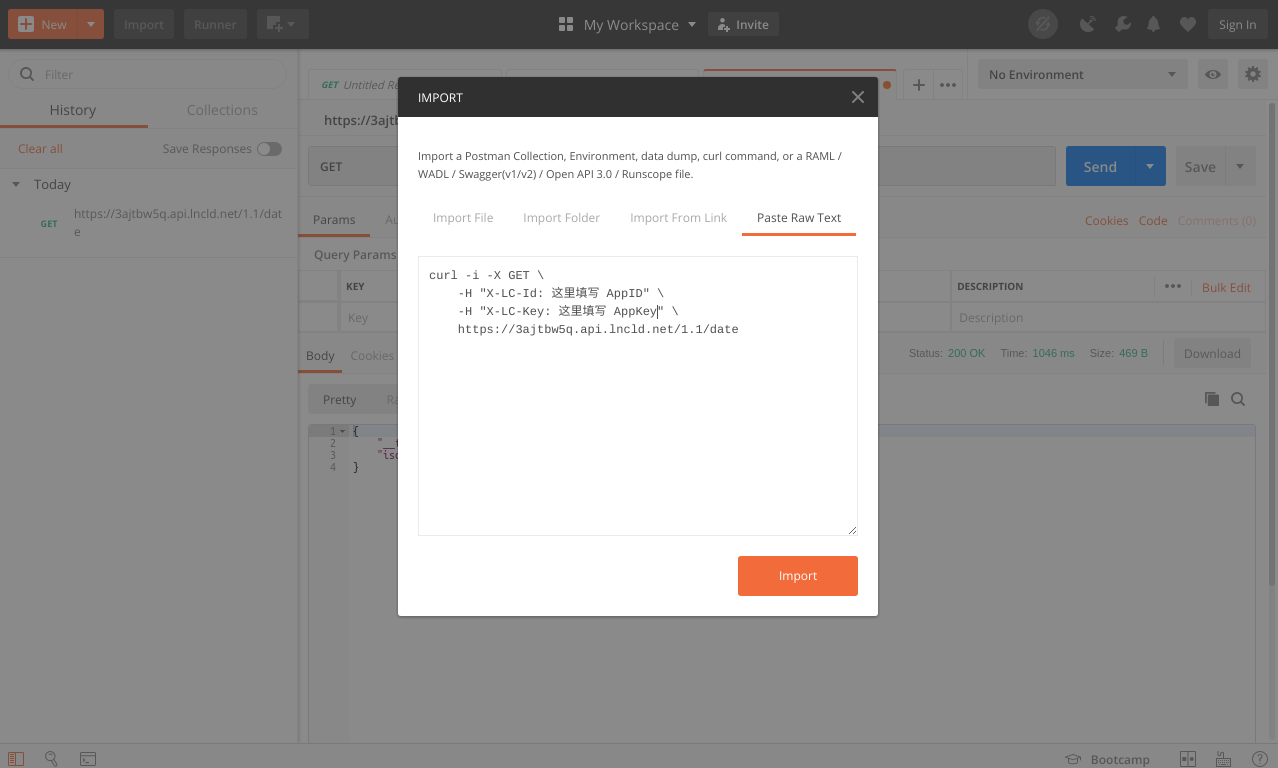Toggle sidebar icon in status bar
Screen dimensions: 1278x768
point(16,759)
